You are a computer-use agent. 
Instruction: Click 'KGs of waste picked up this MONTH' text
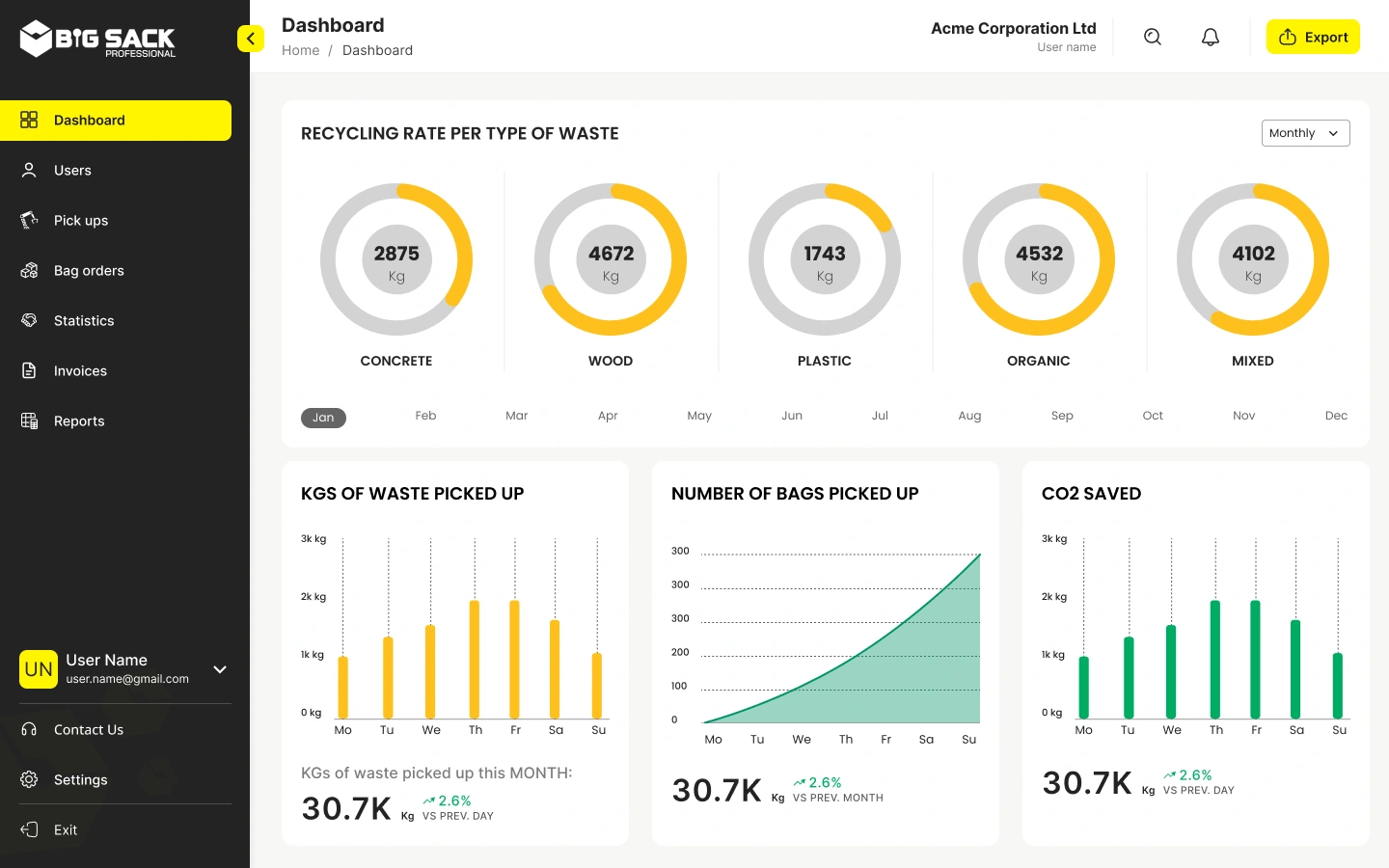436,773
